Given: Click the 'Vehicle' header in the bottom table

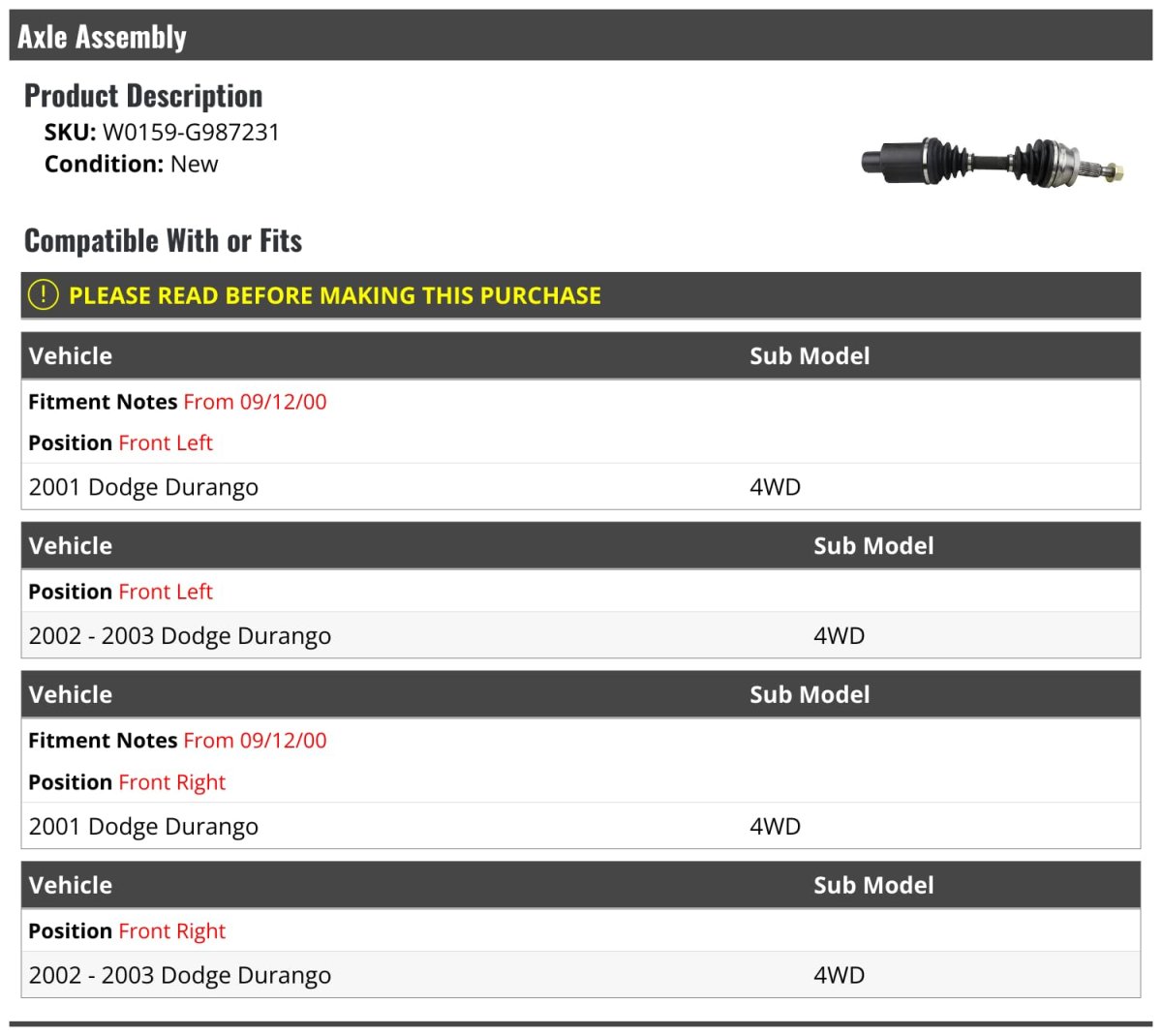Looking at the screenshot, I should pyautogui.click(x=71, y=886).
